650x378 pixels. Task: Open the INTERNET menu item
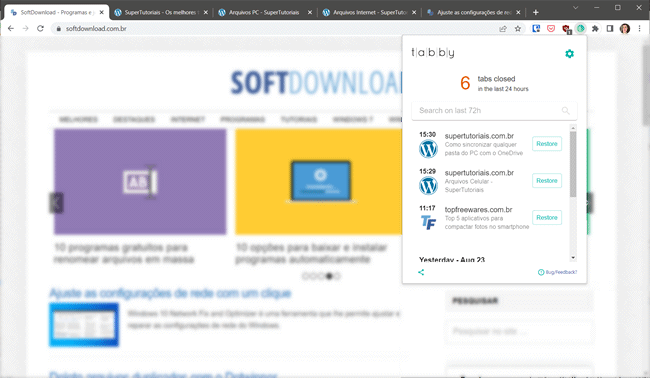188,119
